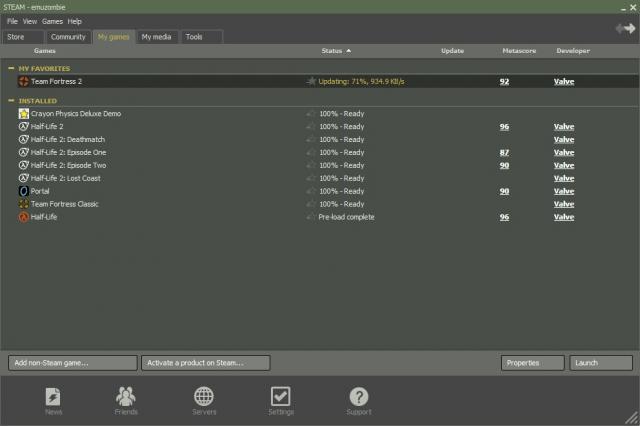Select the My games tab
The width and height of the screenshot is (640, 426).
(113, 37)
